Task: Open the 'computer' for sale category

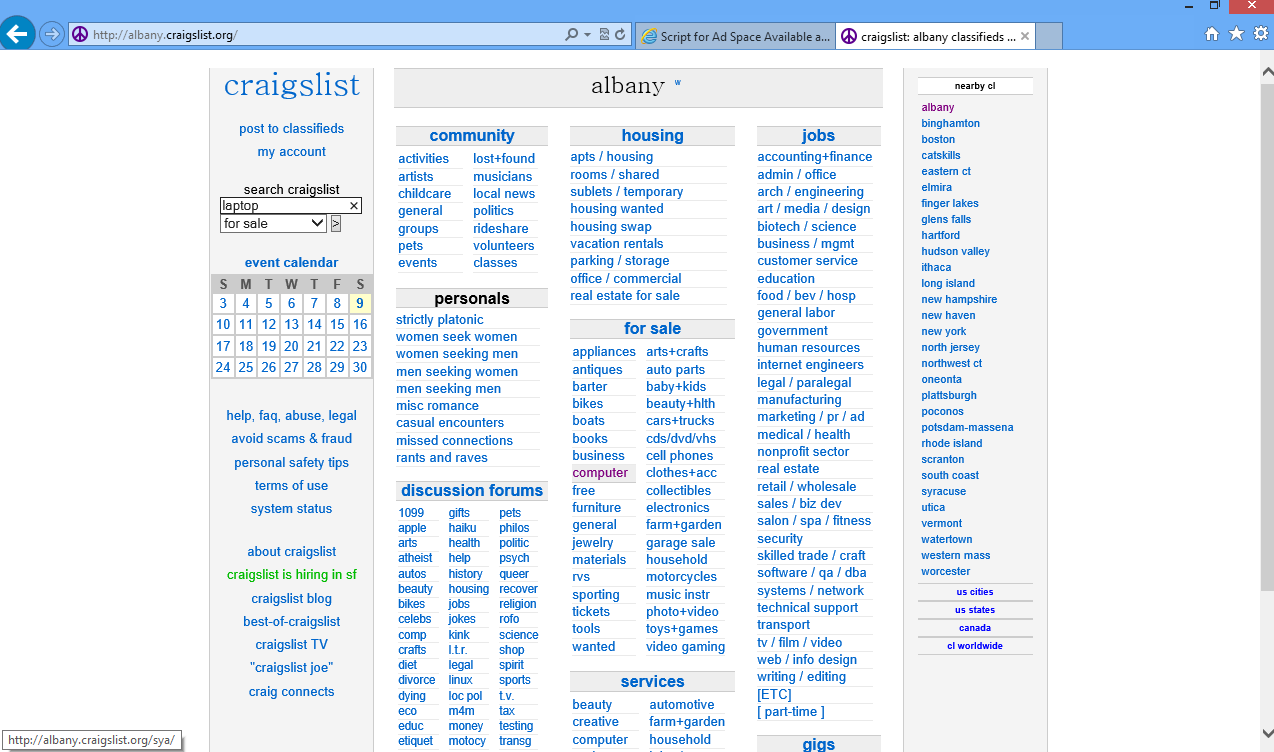Action: pos(600,473)
